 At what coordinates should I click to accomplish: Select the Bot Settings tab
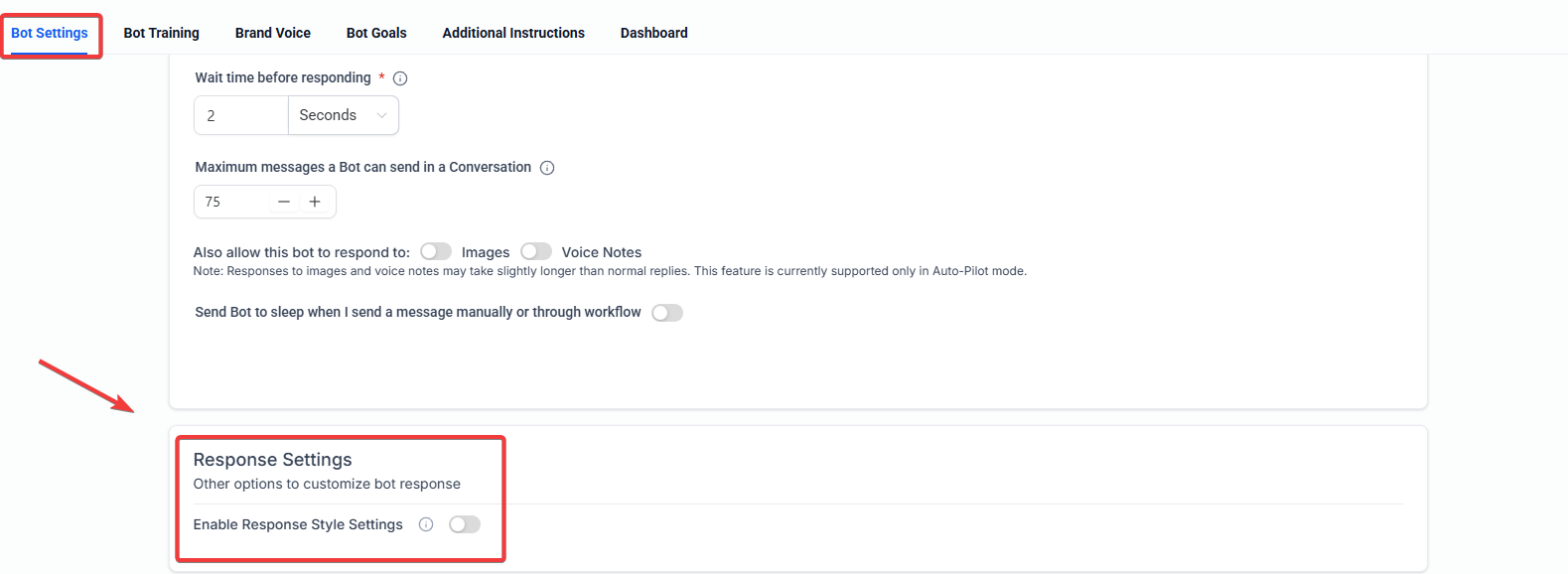tap(50, 33)
